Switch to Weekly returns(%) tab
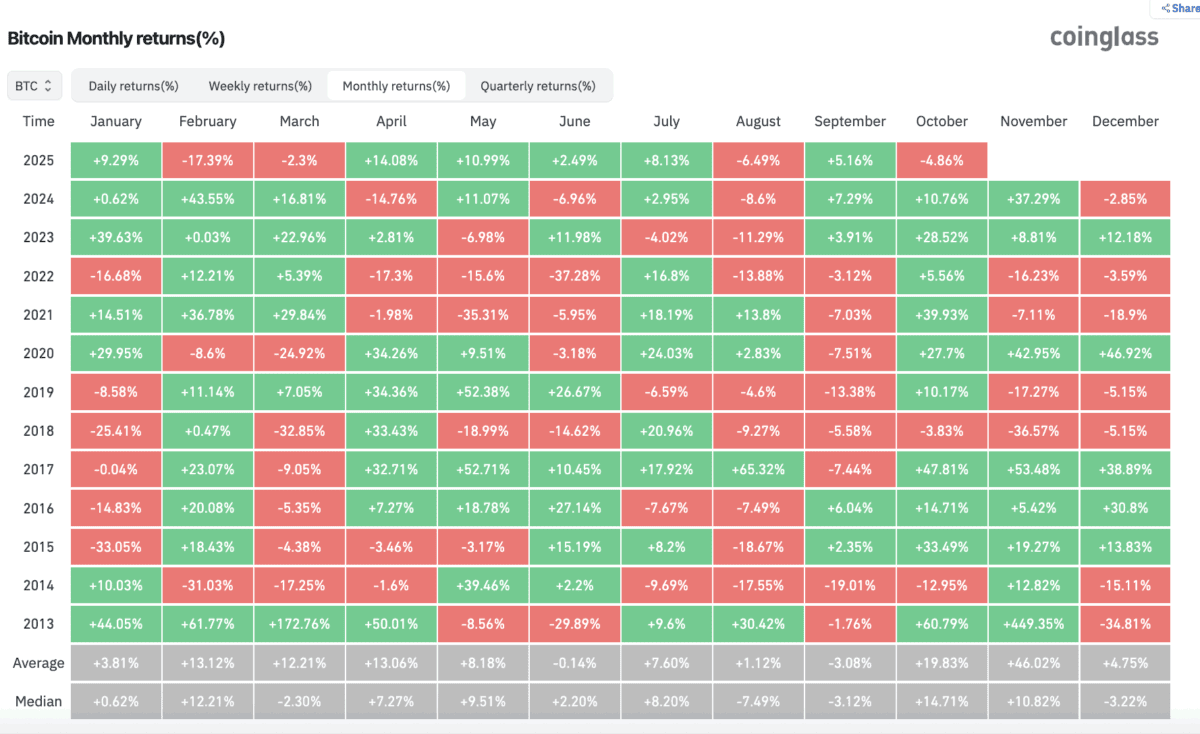The height and width of the screenshot is (734, 1200). click(x=260, y=86)
